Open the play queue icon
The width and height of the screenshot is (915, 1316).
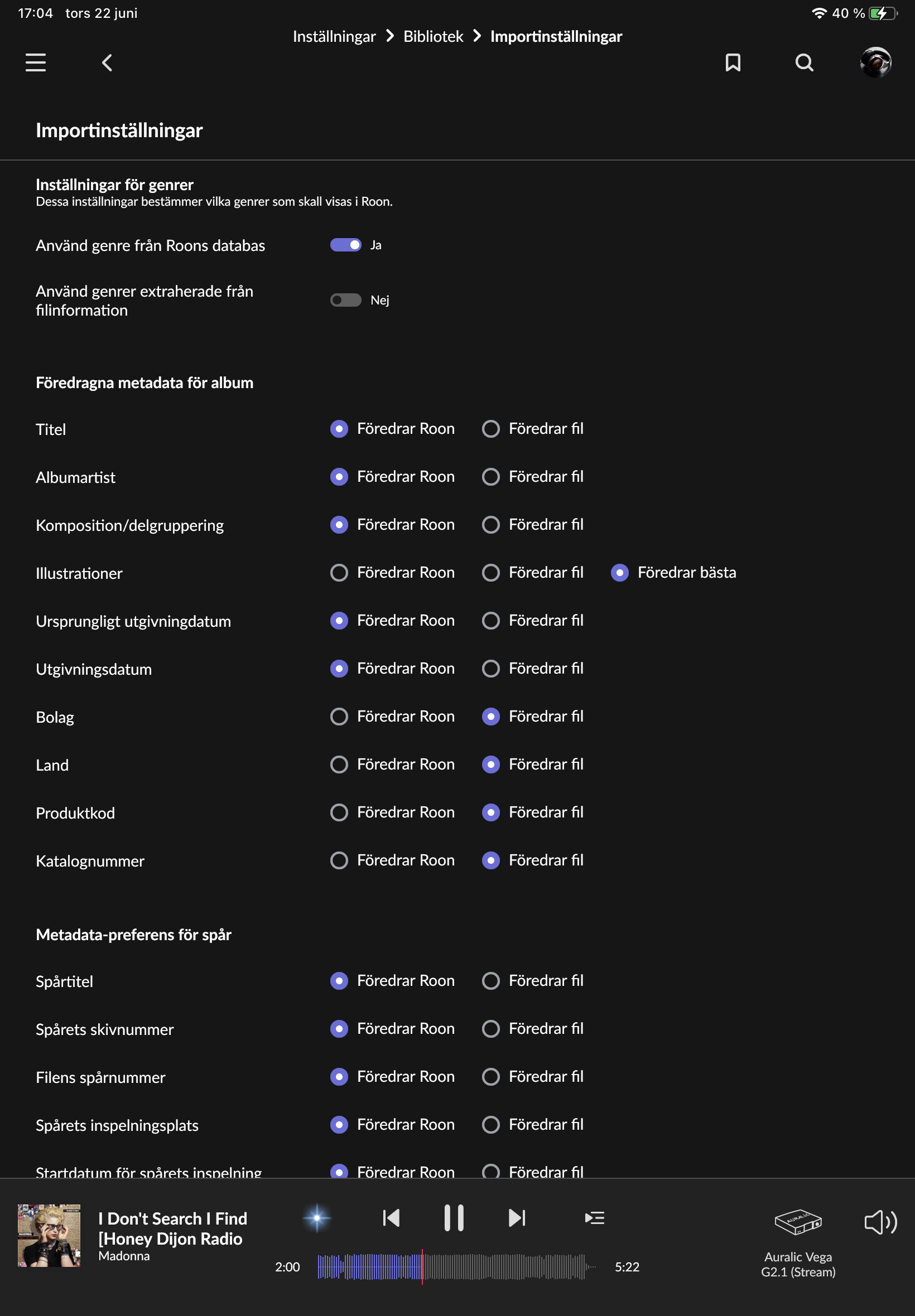[595, 1217]
